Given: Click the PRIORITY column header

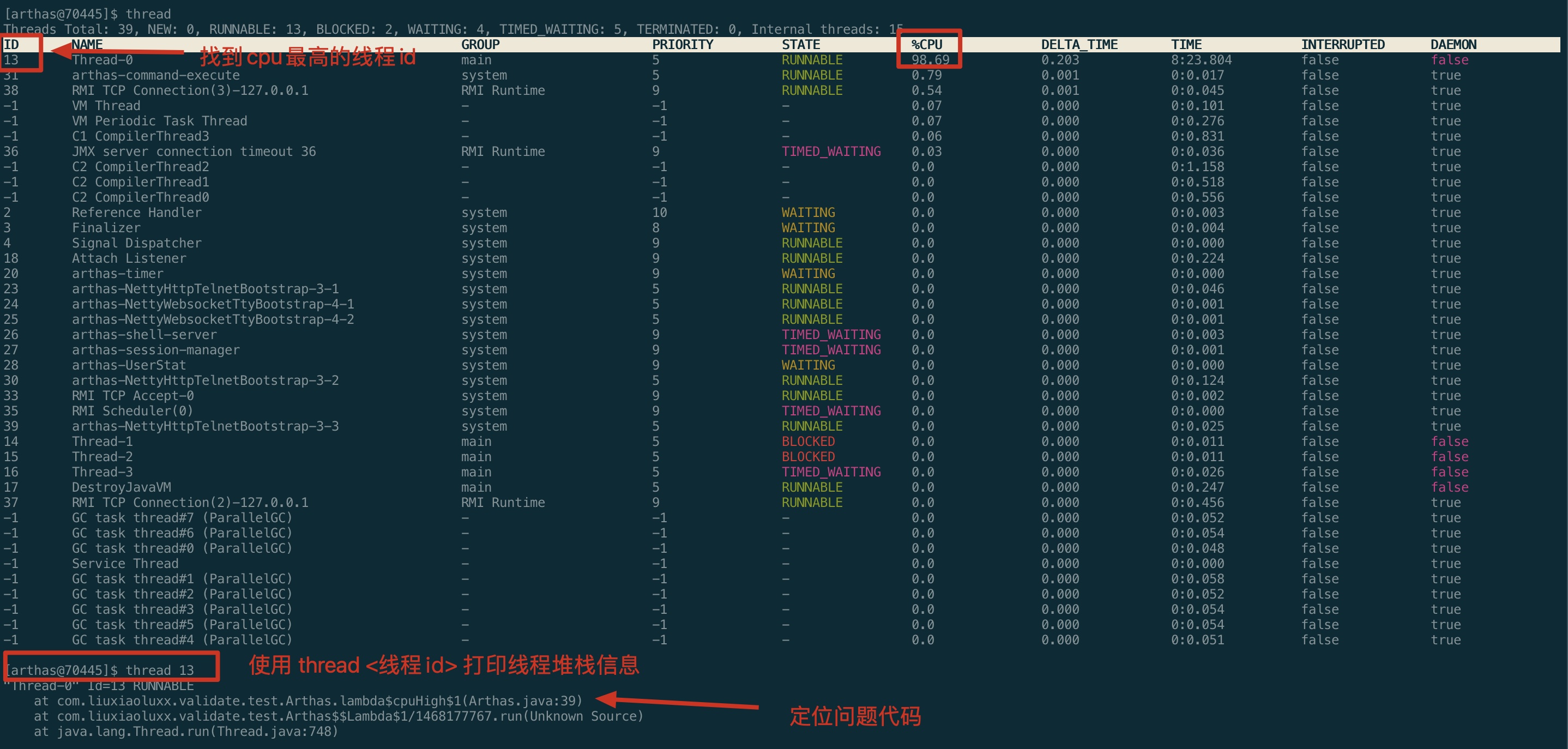Looking at the screenshot, I should coord(682,44).
